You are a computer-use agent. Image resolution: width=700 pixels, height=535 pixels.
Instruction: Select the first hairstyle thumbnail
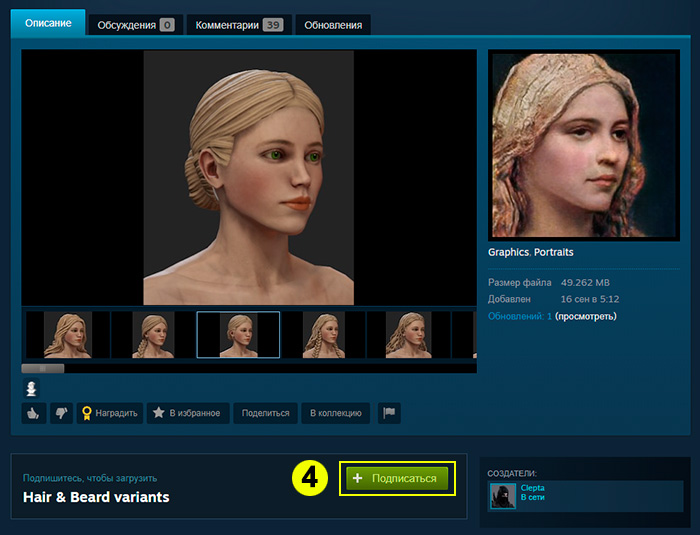click(x=67, y=335)
